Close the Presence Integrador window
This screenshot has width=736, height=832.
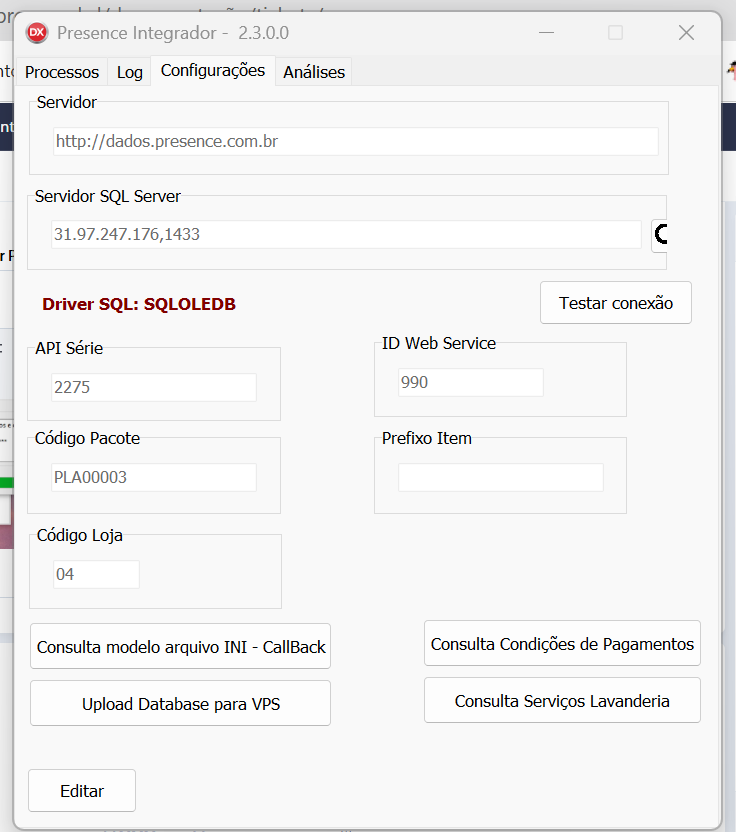[x=686, y=32]
